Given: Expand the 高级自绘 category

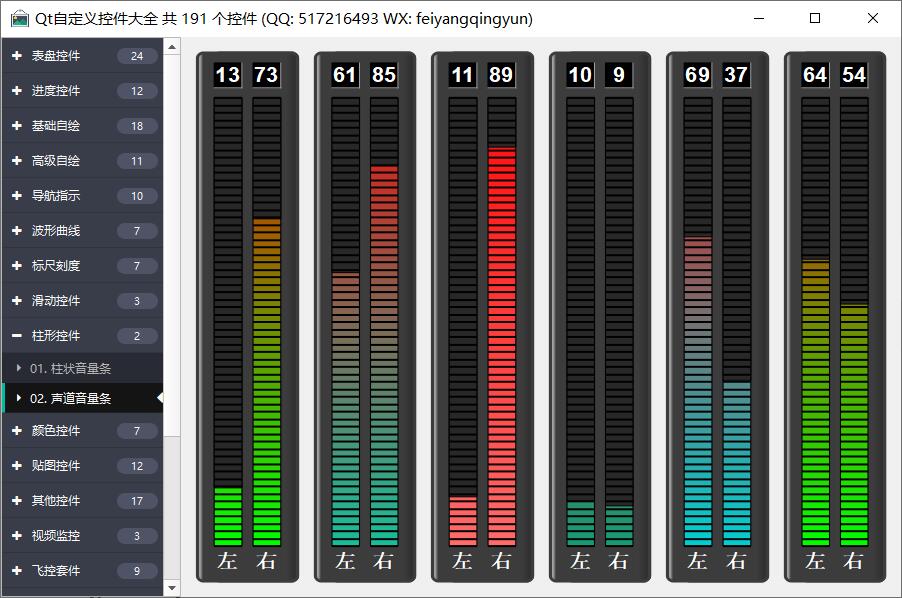Looking at the screenshot, I should pos(56,161).
